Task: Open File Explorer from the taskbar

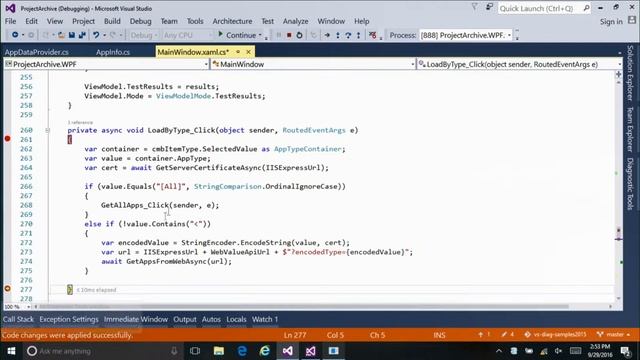Action: pyautogui.click(x=218, y=351)
